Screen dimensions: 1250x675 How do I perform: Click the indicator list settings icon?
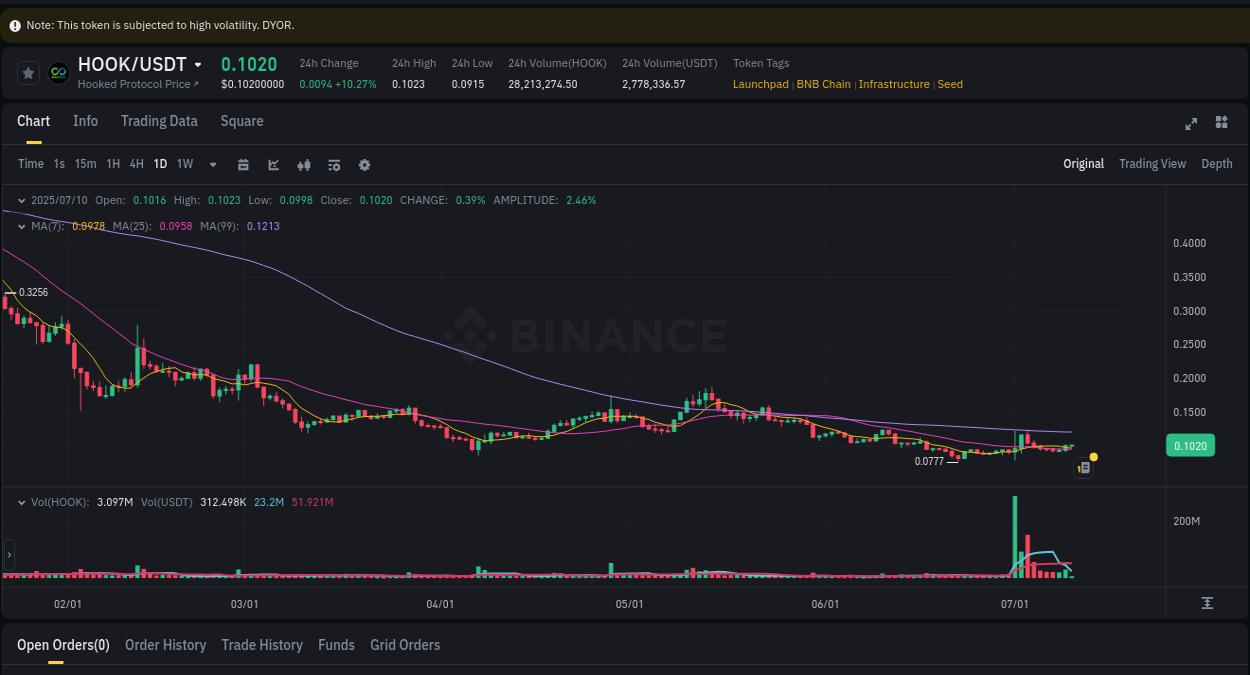333,164
